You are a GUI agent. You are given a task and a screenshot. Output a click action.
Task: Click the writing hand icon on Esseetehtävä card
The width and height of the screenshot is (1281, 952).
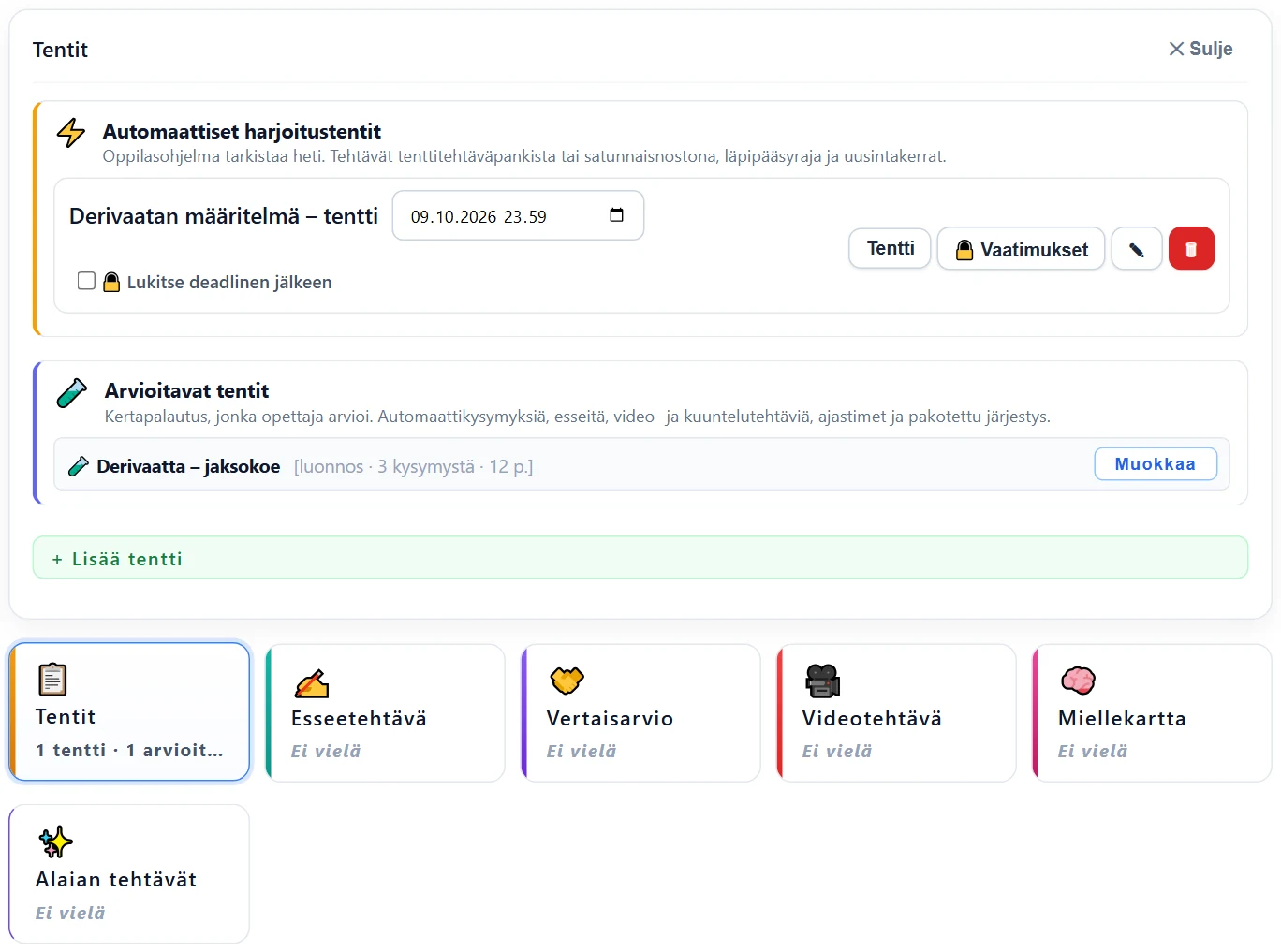point(312,683)
